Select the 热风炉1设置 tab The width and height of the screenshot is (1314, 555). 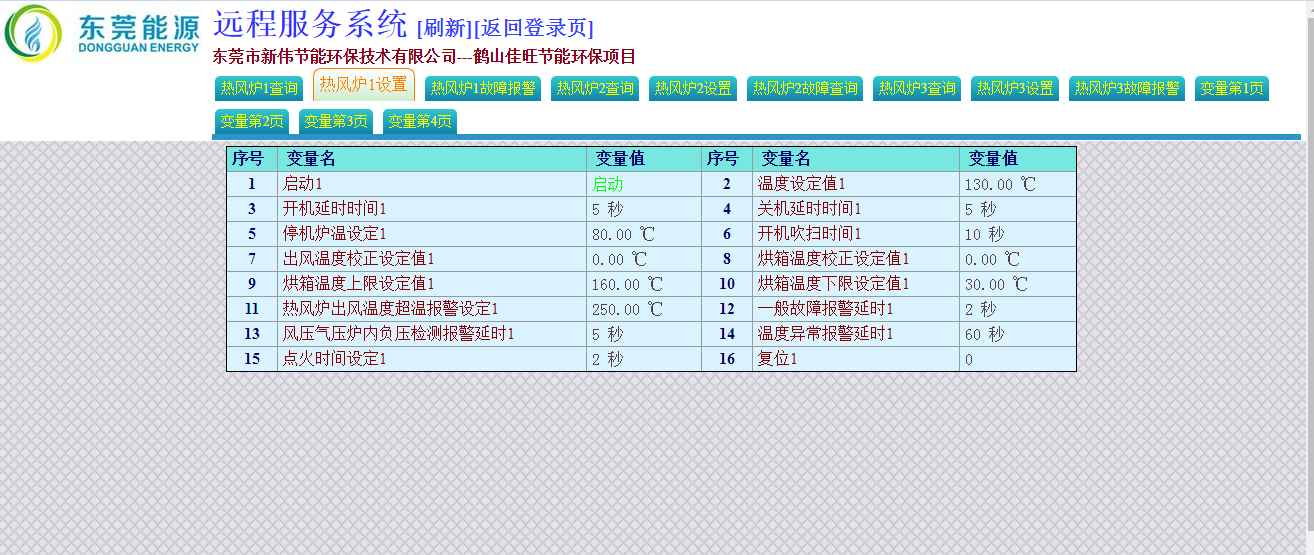363,86
